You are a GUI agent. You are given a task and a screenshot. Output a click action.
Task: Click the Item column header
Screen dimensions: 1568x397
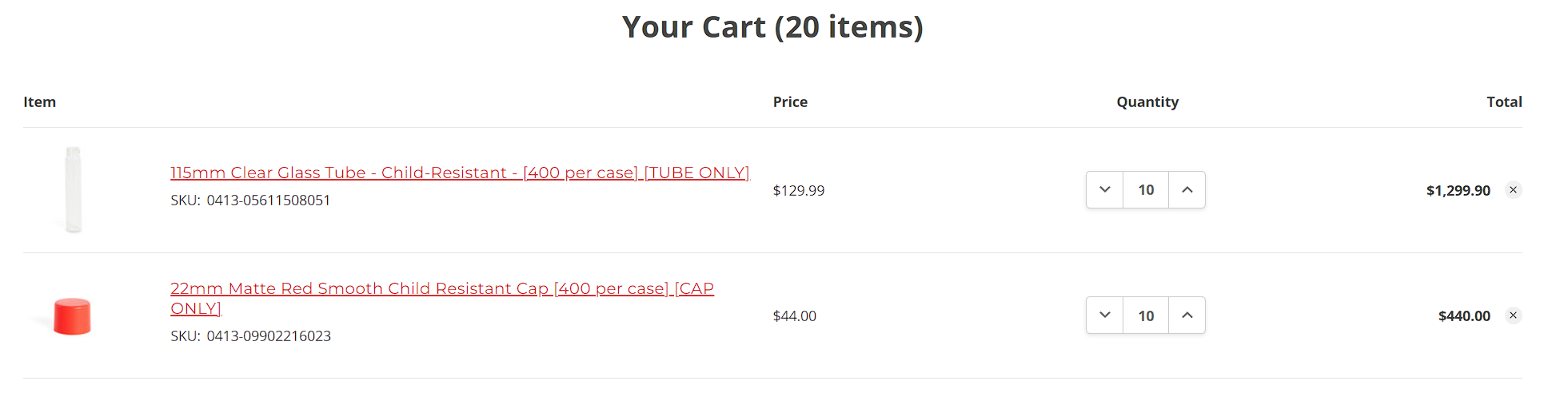click(x=39, y=101)
